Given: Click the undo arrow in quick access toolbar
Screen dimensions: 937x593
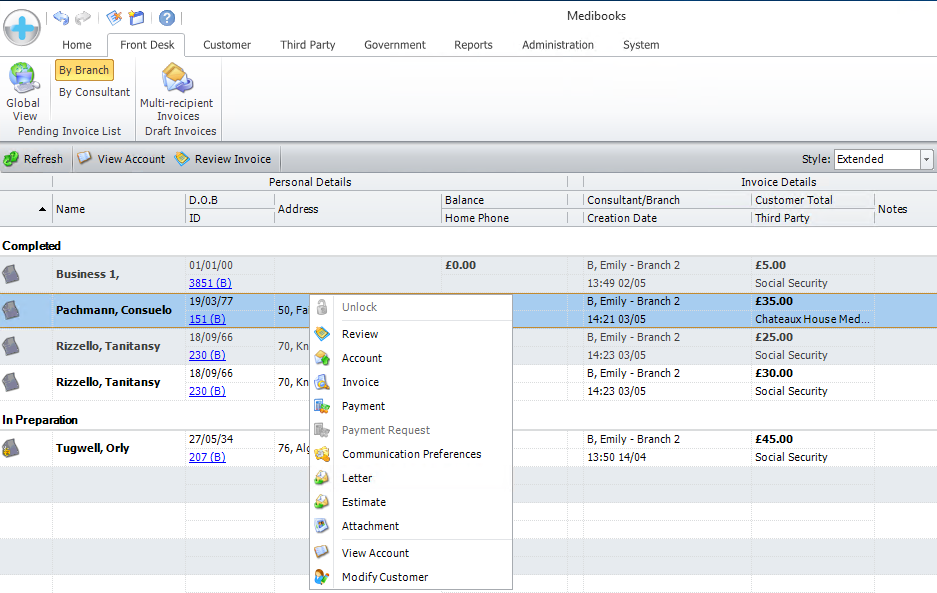Looking at the screenshot, I should coord(62,18).
